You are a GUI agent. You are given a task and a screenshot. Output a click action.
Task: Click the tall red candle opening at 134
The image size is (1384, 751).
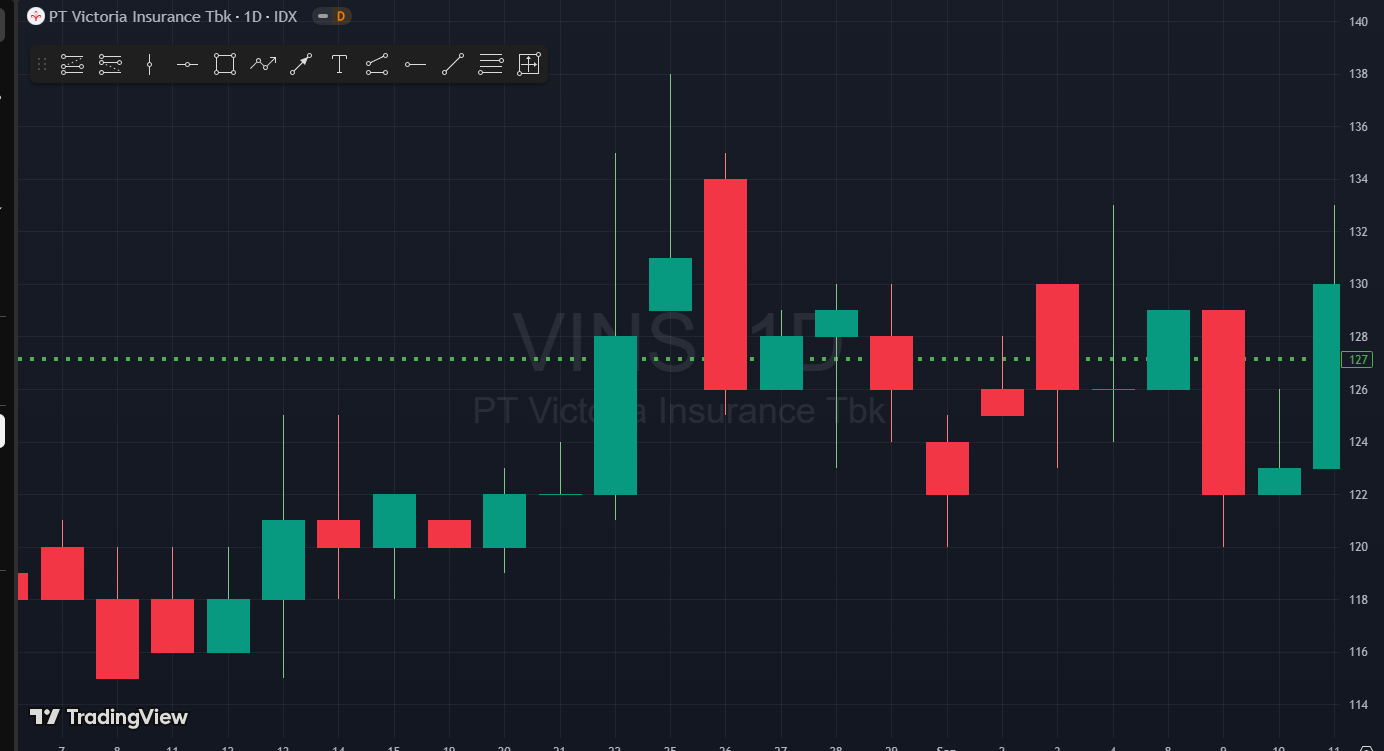pos(725,284)
